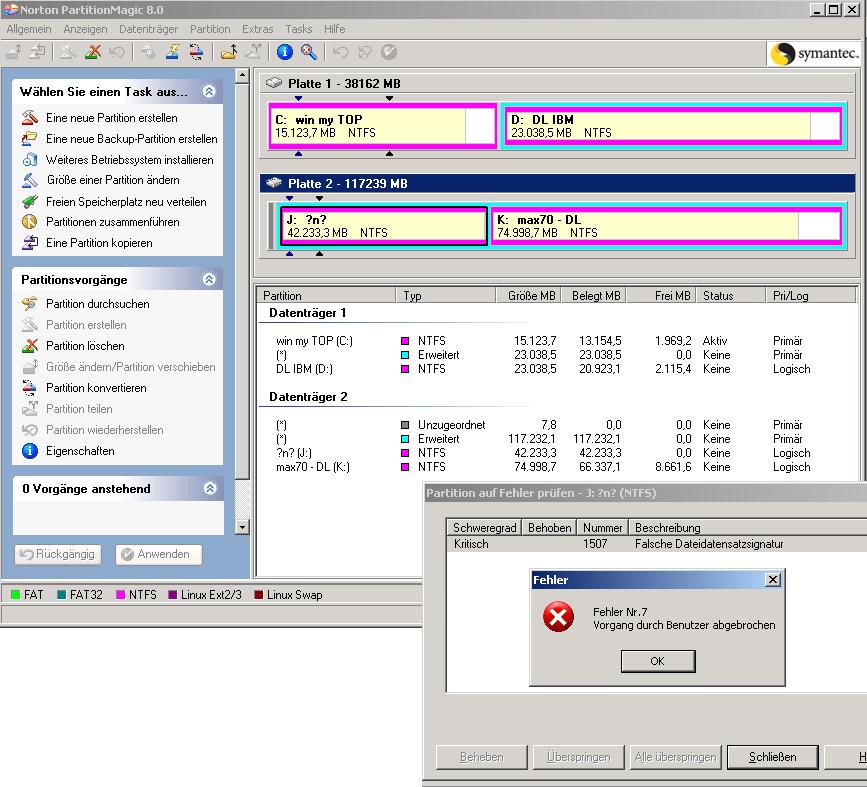Click the Platte 1 disk icon

(x=274, y=83)
